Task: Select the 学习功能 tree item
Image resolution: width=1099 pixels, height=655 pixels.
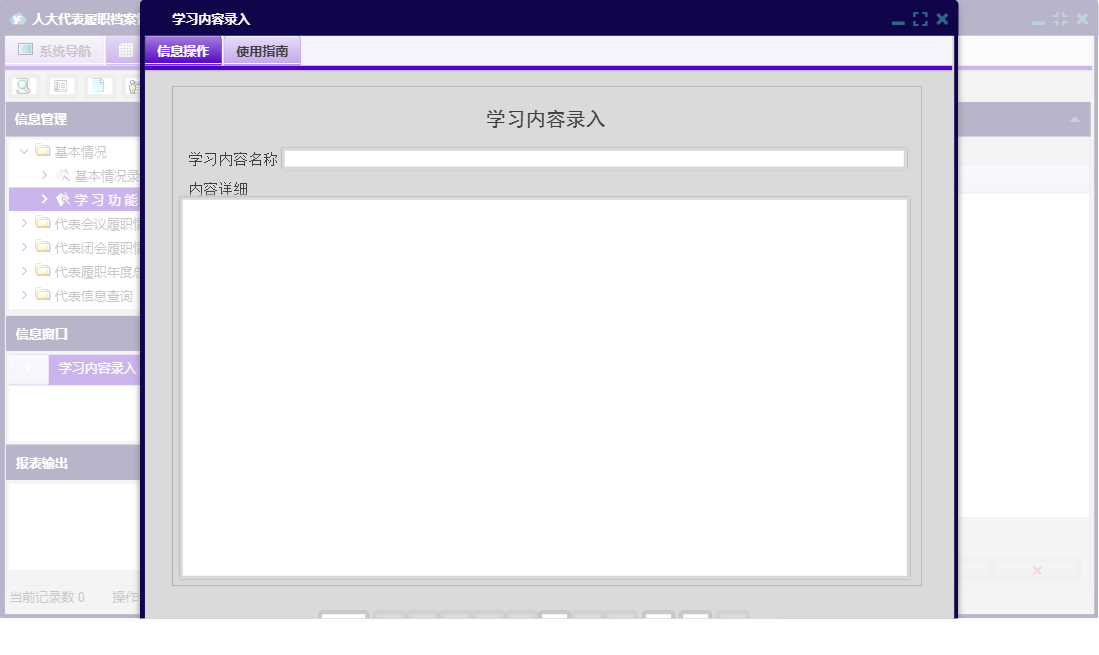Action: pyautogui.click(x=75, y=200)
